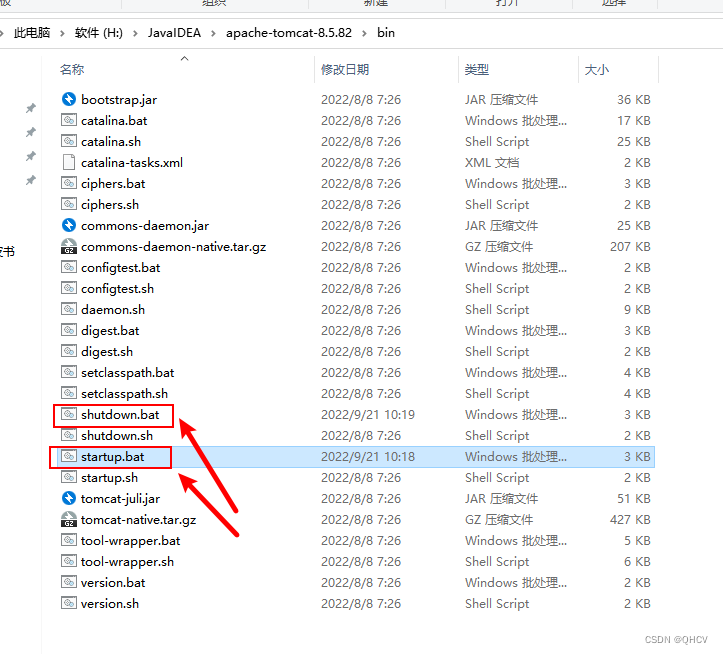The image size is (723, 654).
Task: Click the tool-wrapper.sh file icon
Action: (x=69, y=561)
